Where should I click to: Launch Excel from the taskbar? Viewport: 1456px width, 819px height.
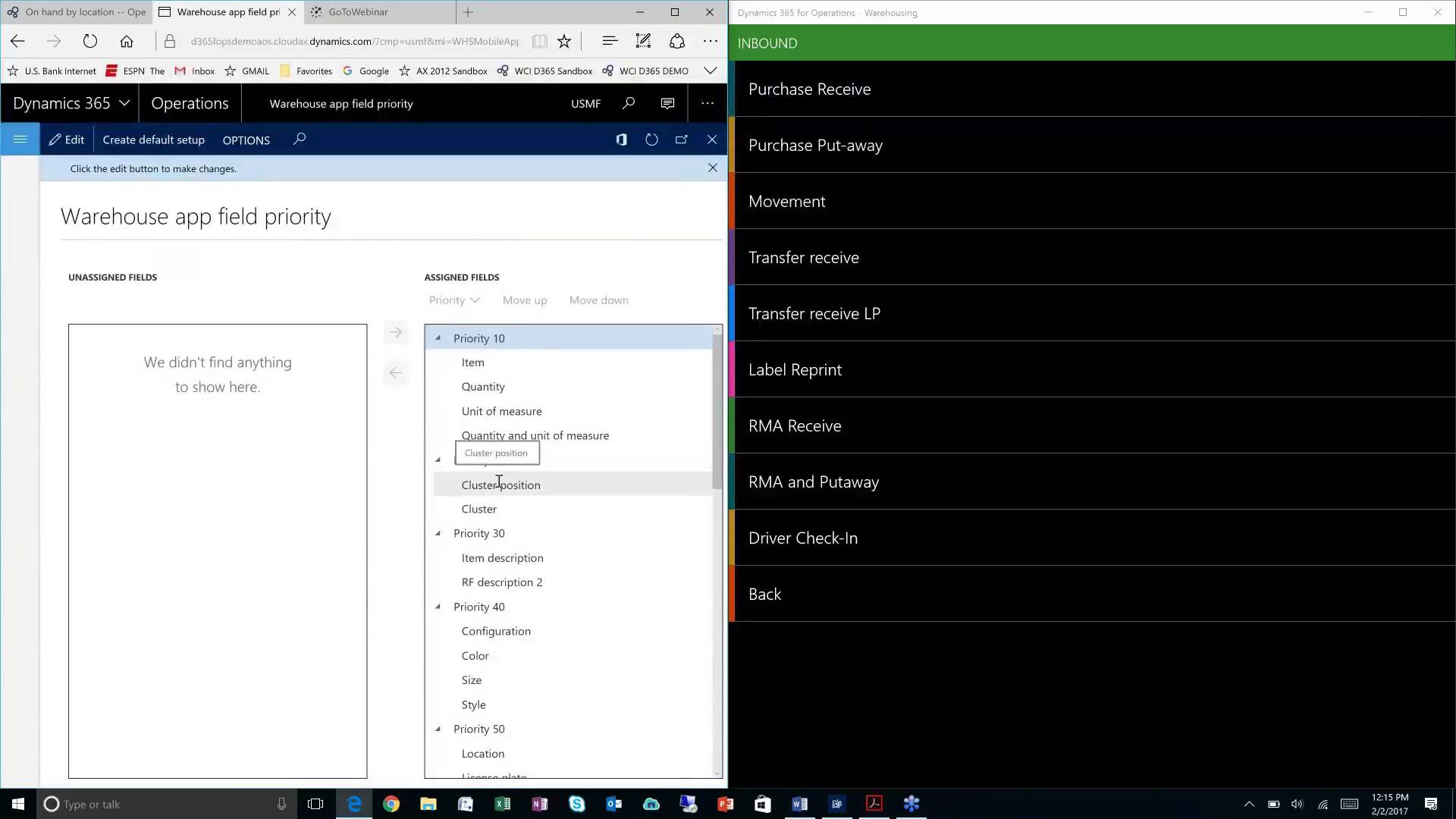pos(503,804)
